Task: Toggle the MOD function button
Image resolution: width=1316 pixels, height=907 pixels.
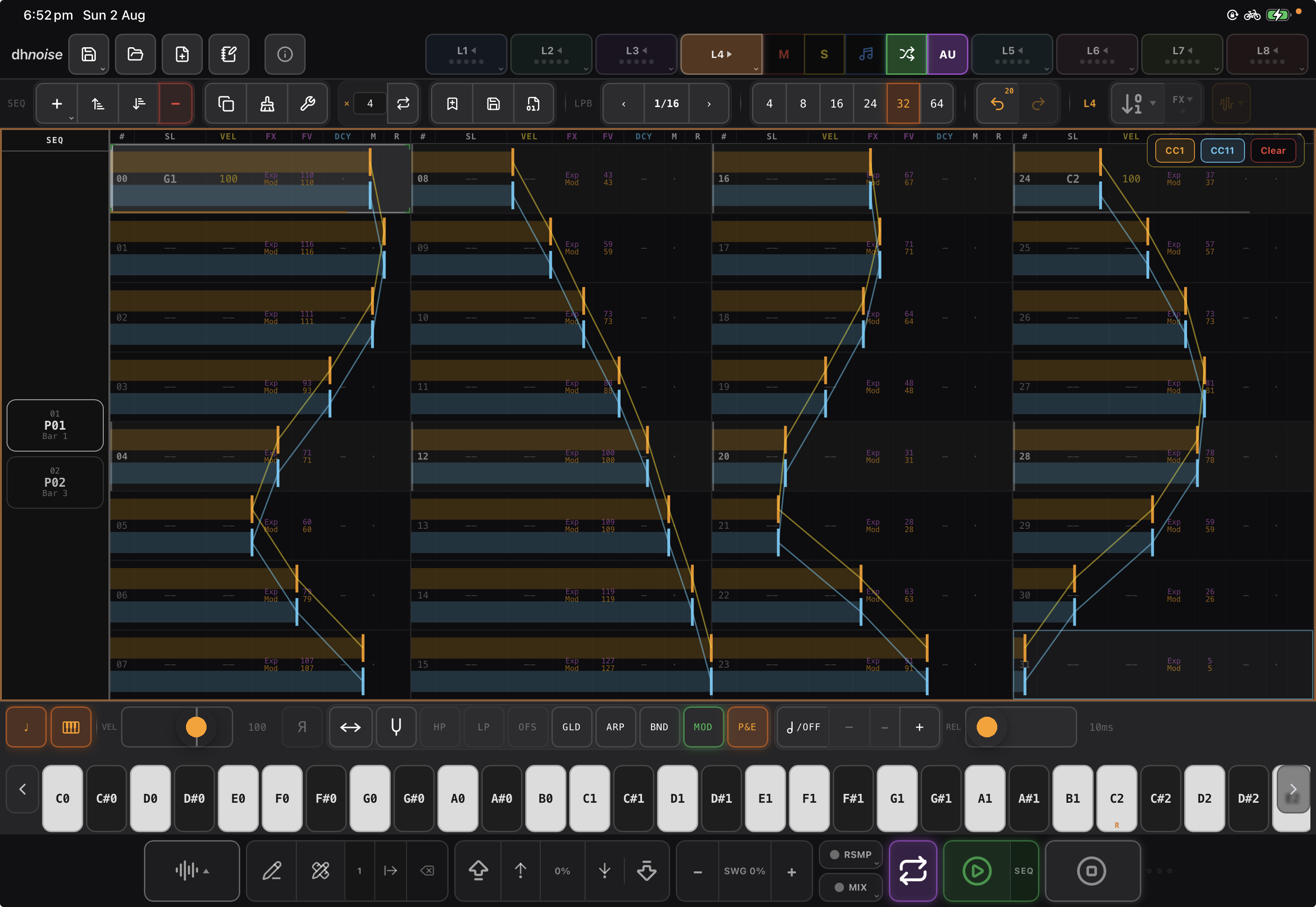Action: coord(703,727)
